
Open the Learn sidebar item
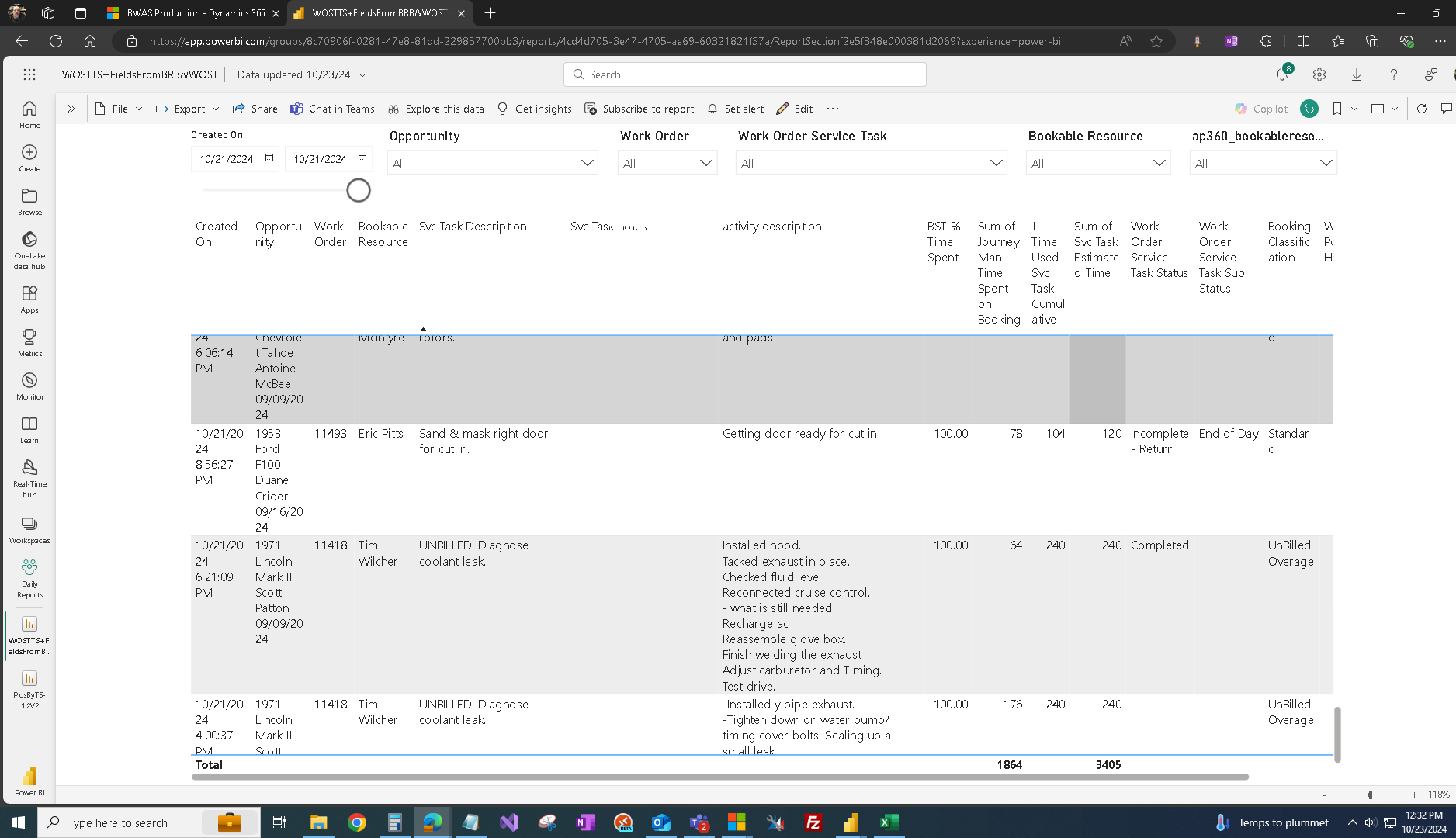tap(29, 429)
